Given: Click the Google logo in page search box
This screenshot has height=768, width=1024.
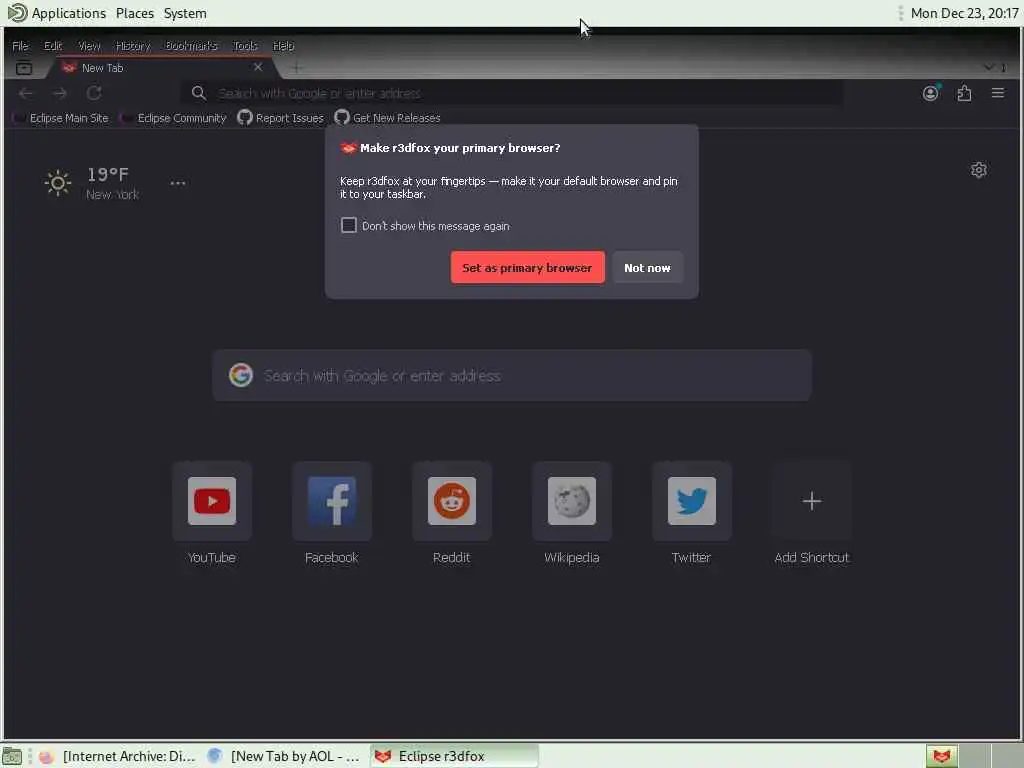Looking at the screenshot, I should [x=241, y=376].
